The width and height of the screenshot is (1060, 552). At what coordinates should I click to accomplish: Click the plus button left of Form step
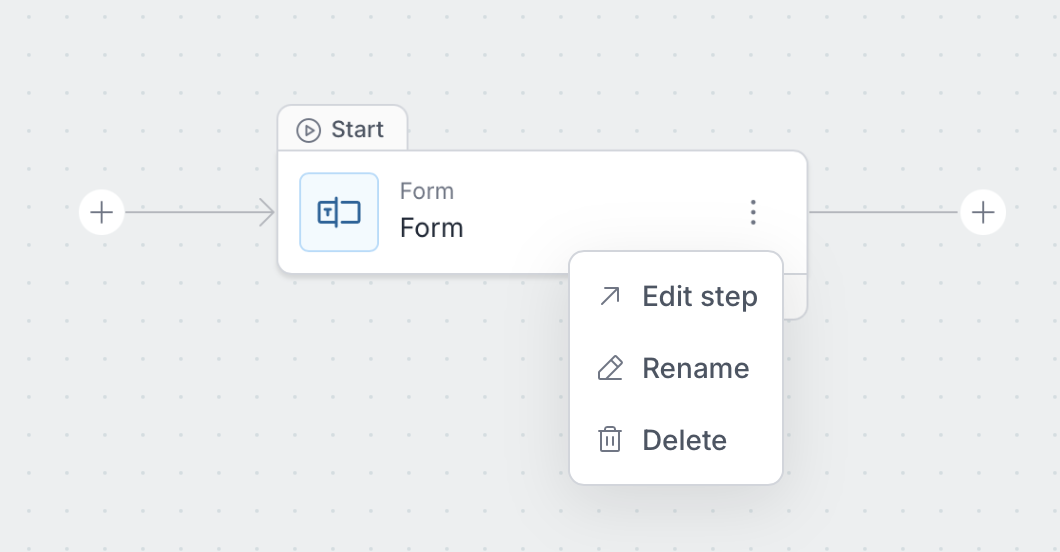[101, 212]
